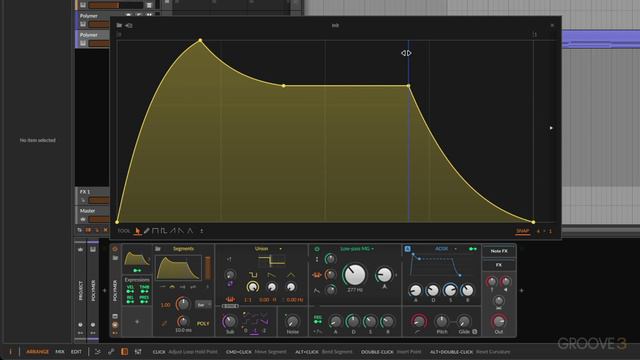Switch to ARRANGE view
The height and width of the screenshot is (360, 640).
pyautogui.click(x=38, y=351)
